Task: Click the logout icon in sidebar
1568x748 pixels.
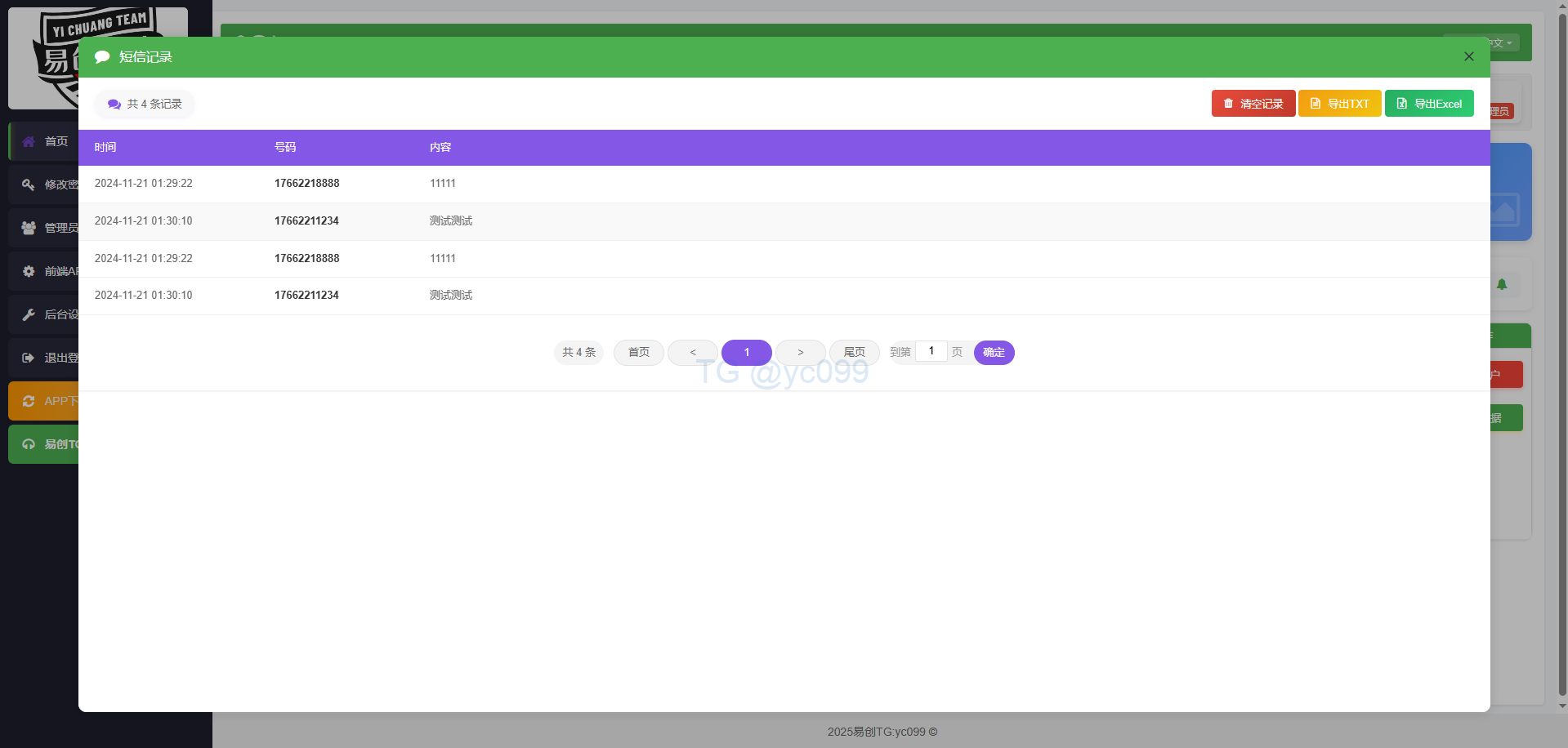Action: [x=29, y=358]
